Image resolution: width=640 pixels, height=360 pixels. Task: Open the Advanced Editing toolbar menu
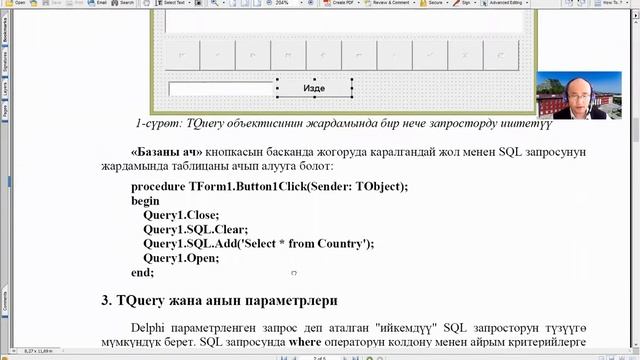tap(501, 2)
